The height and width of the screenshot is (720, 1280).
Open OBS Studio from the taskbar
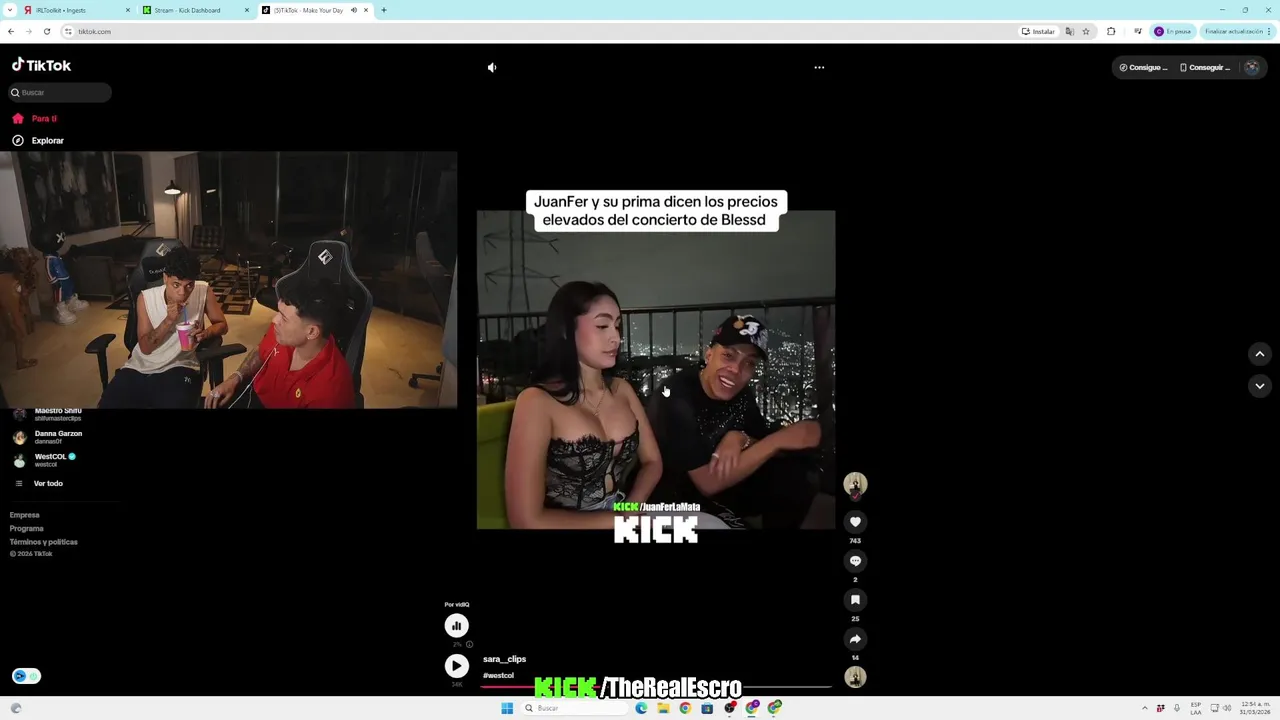pos(730,708)
